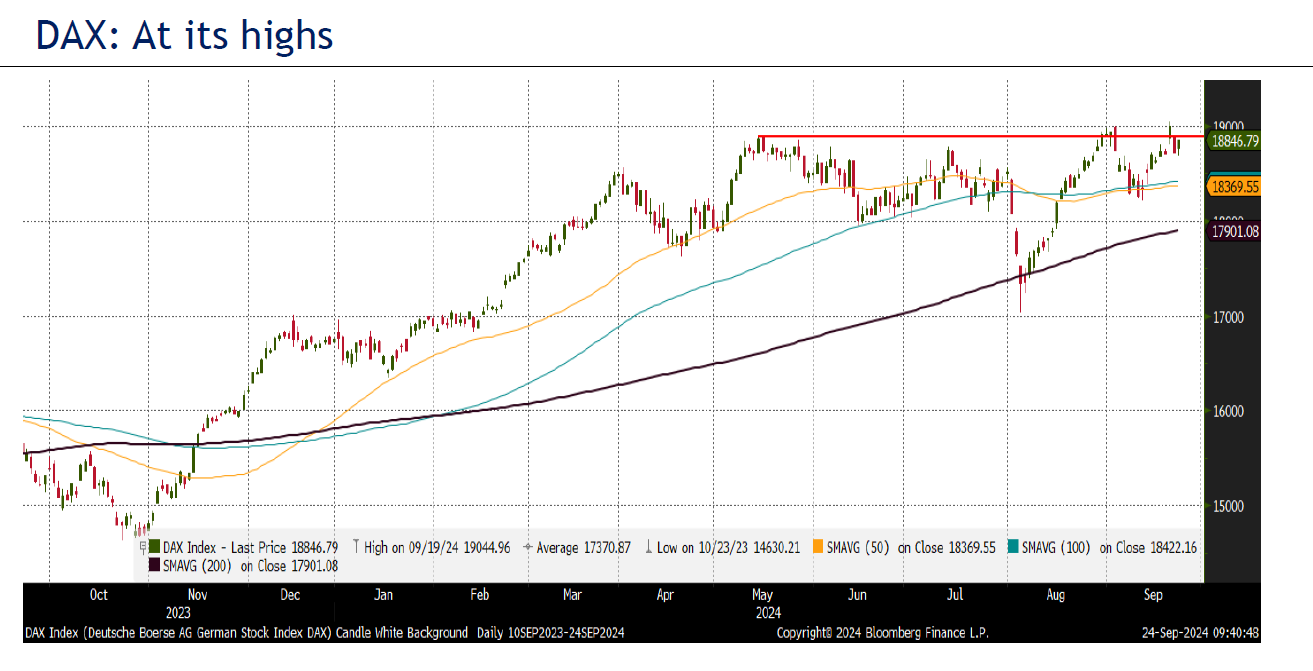
Task: Click the orange 18369.55 price axis tag
Action: click(1234, 187)
